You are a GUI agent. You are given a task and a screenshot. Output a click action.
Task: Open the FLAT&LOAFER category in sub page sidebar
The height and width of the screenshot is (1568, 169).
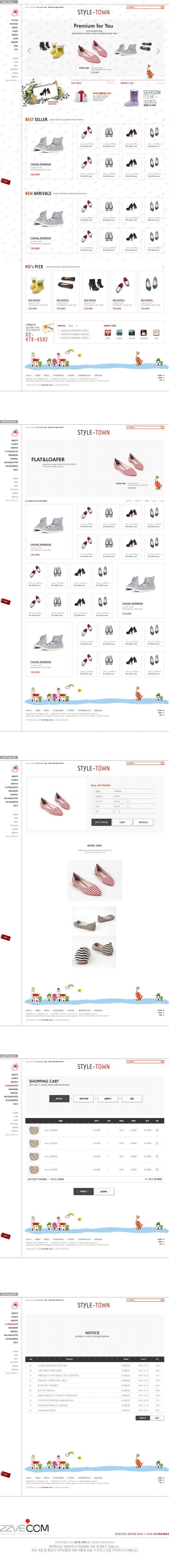[x=11, y=452]
